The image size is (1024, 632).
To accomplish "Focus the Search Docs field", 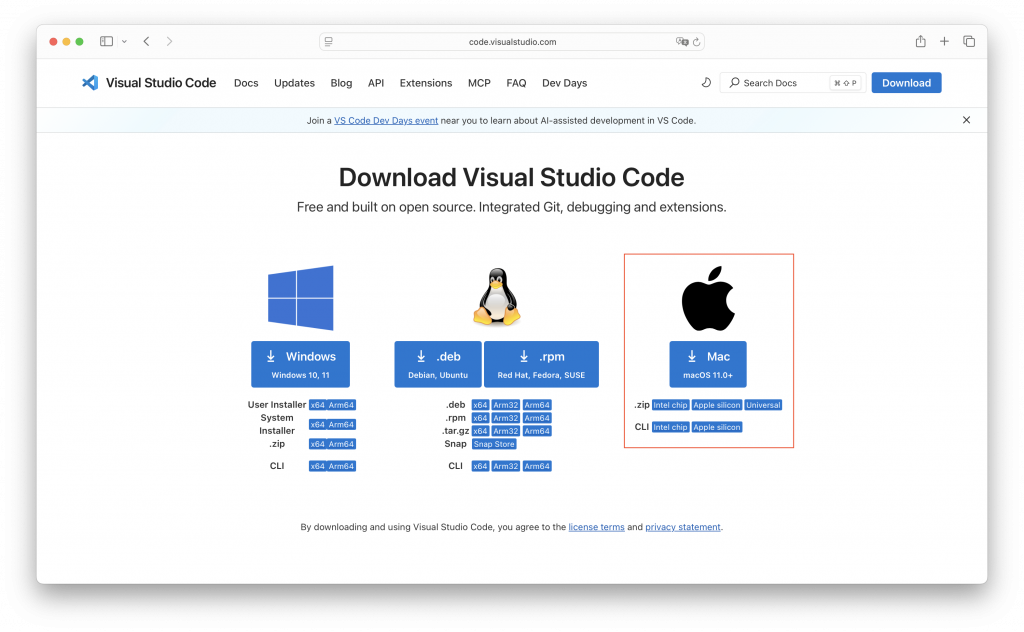I will pos(792,83).
